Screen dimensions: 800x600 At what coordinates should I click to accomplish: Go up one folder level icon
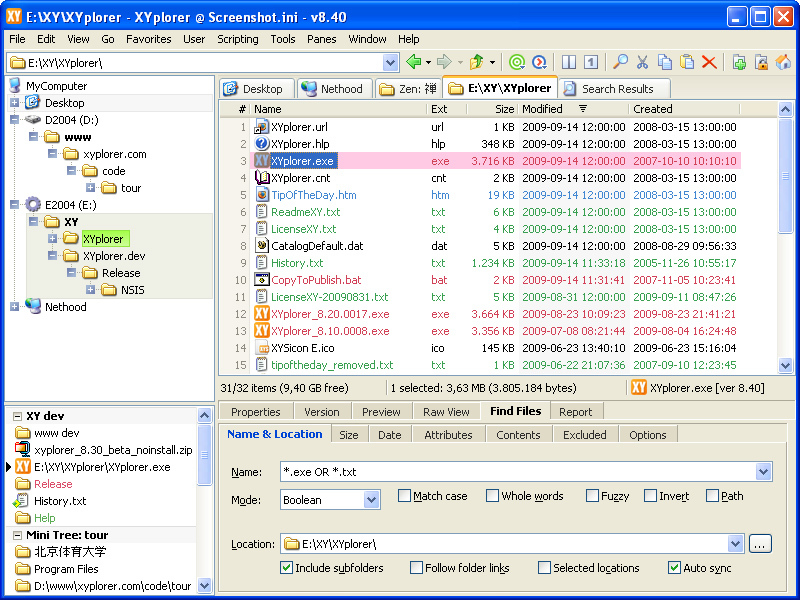[477, 62]
